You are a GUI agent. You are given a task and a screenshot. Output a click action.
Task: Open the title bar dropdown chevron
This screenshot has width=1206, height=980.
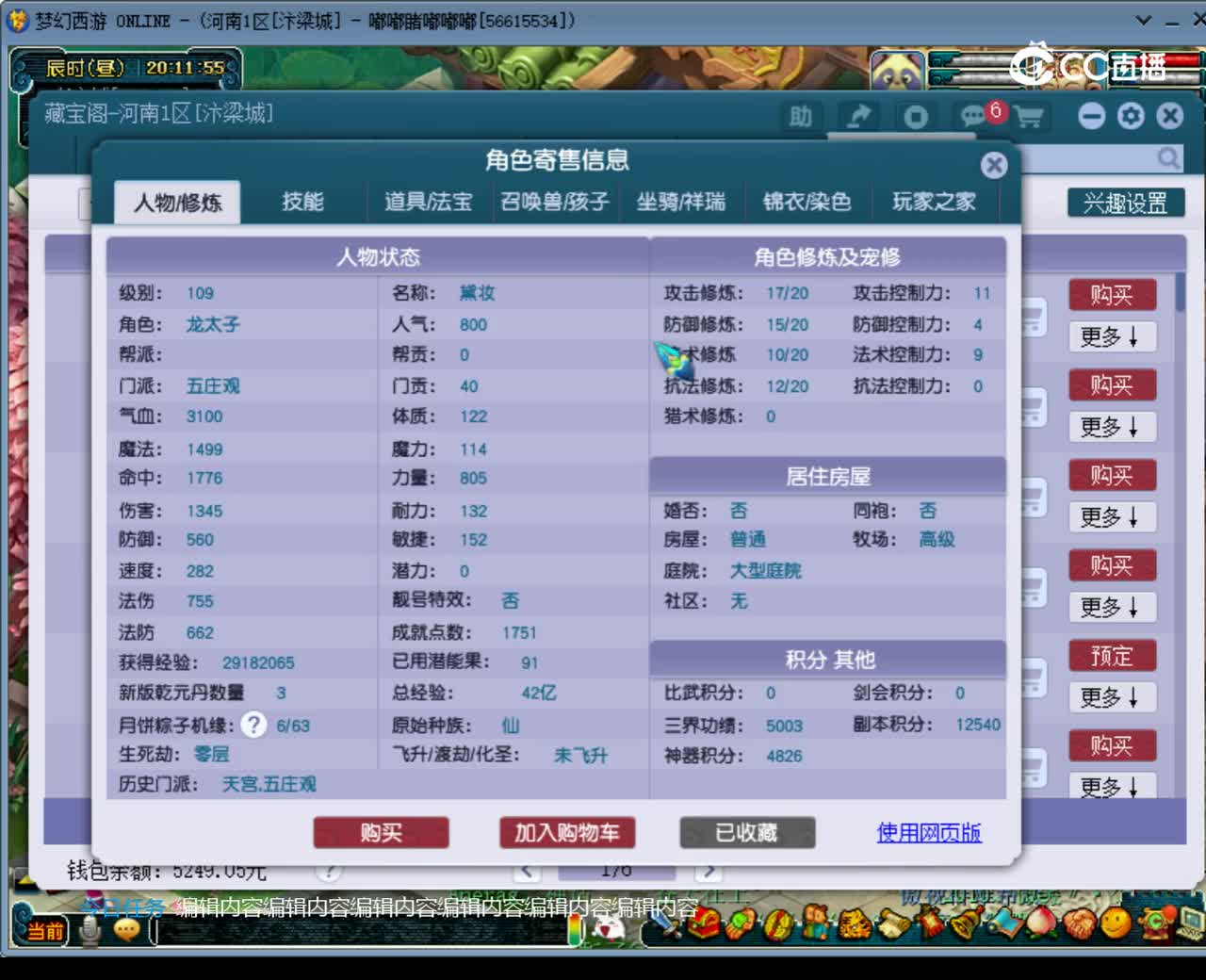pos(1143,21)
